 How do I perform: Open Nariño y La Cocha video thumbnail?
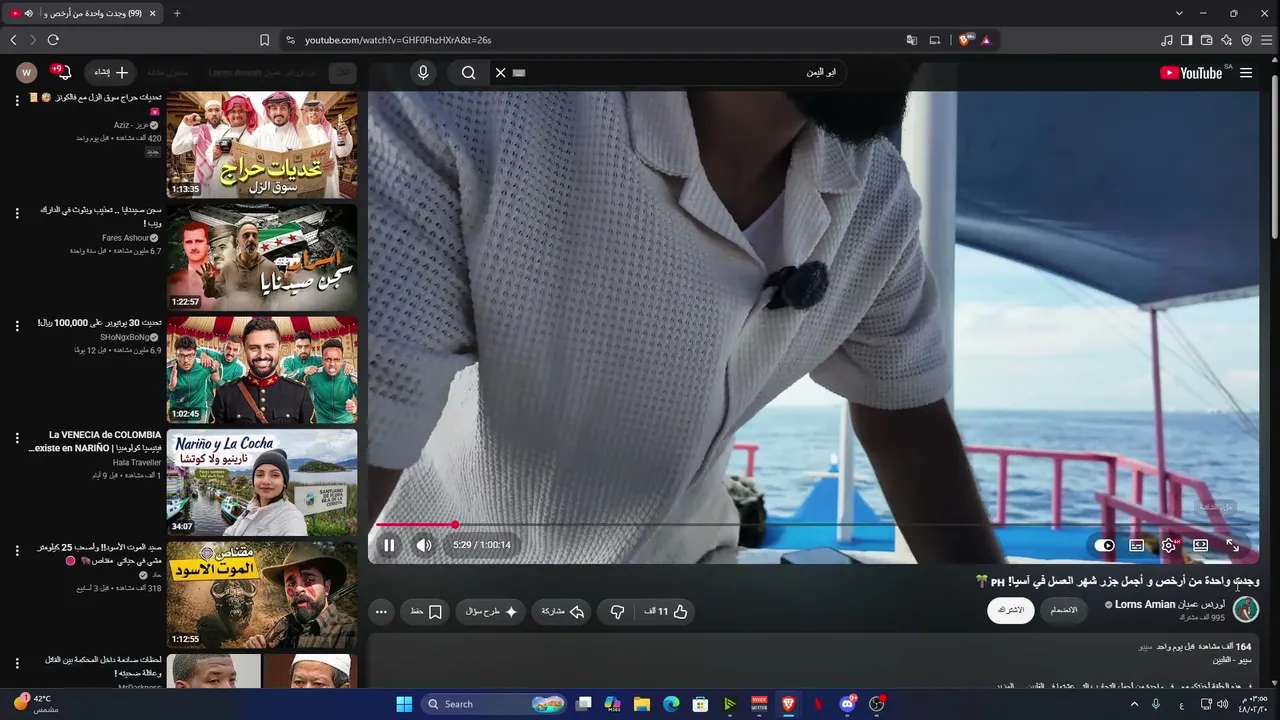262,482
